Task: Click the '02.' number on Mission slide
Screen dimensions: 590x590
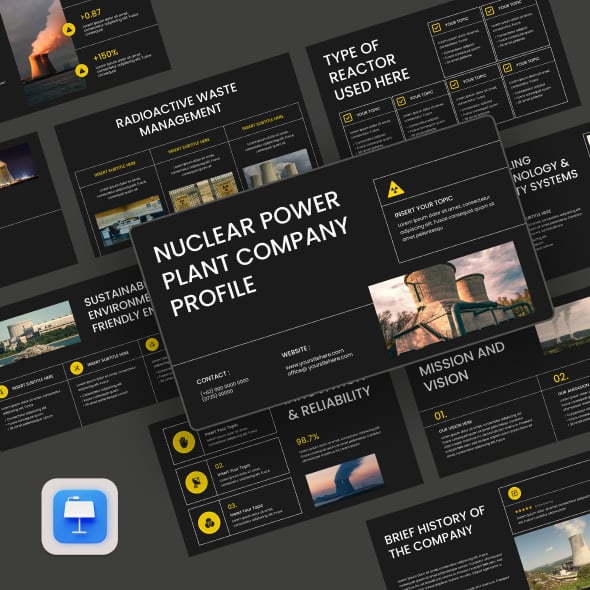Action: tap(561, 377)
